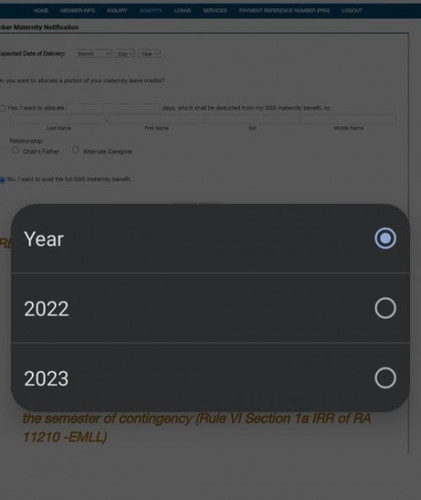Open Payment Reference Number (PRN) menu
Image resolution: width=421 pixels, height=500 pixels.
(x=284, y=11)
